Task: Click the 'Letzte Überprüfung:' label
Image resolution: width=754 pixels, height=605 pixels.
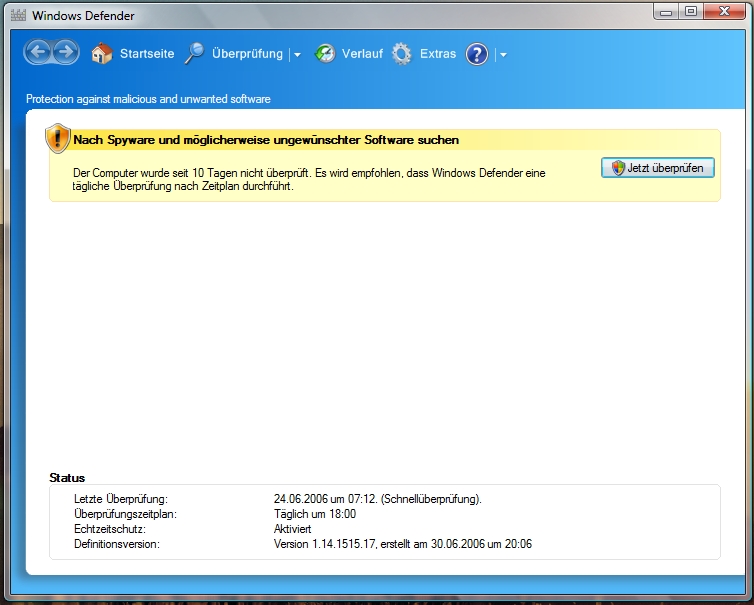Action: [x=121, y=499]
